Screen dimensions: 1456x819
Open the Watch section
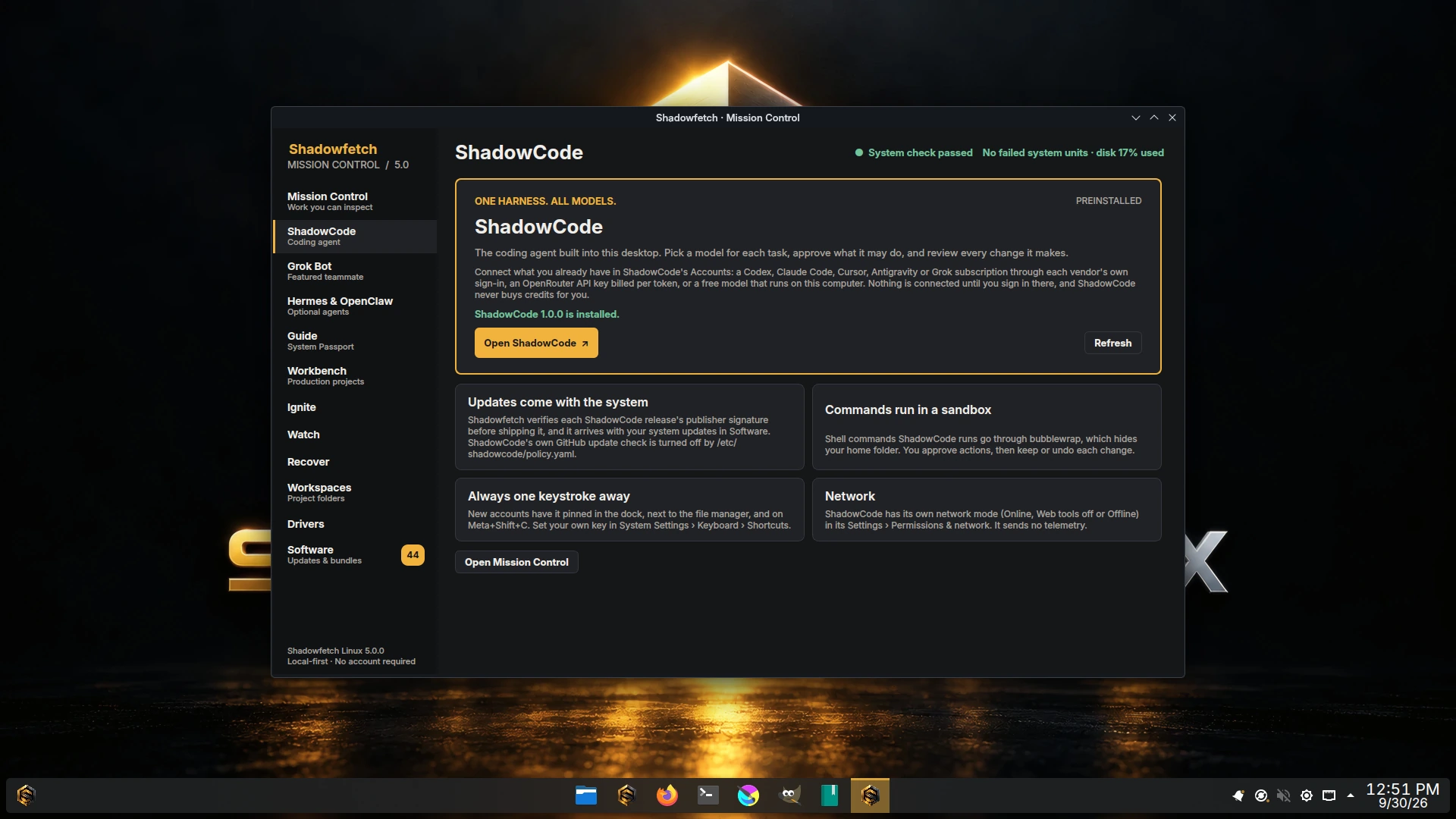point(355,435)
